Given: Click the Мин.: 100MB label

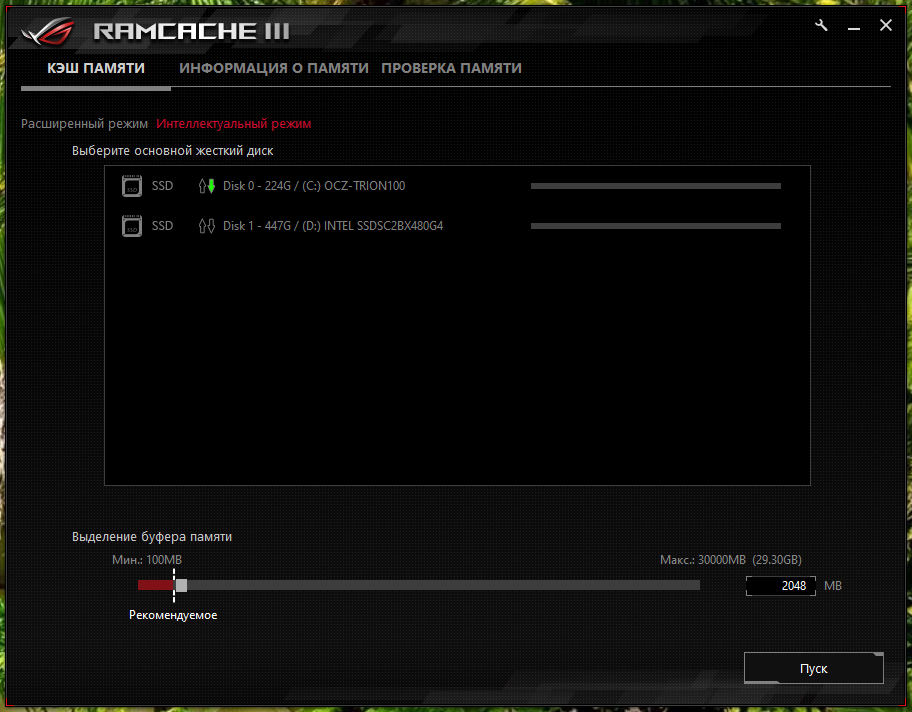Looking at the screenshot, I should (x=147, y=560).
